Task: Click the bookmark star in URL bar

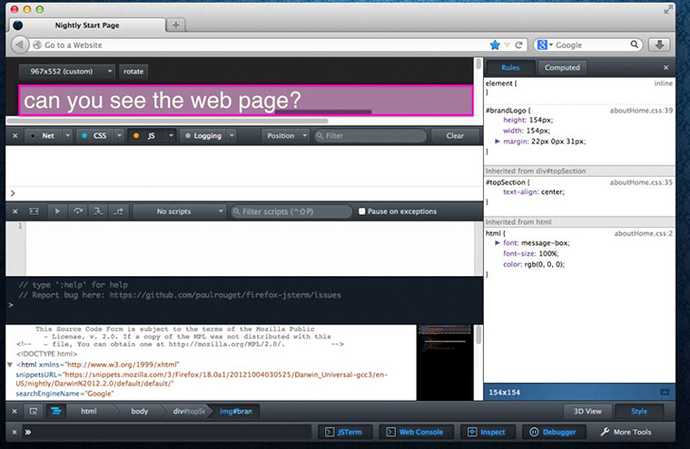Action: click(495, 45)
